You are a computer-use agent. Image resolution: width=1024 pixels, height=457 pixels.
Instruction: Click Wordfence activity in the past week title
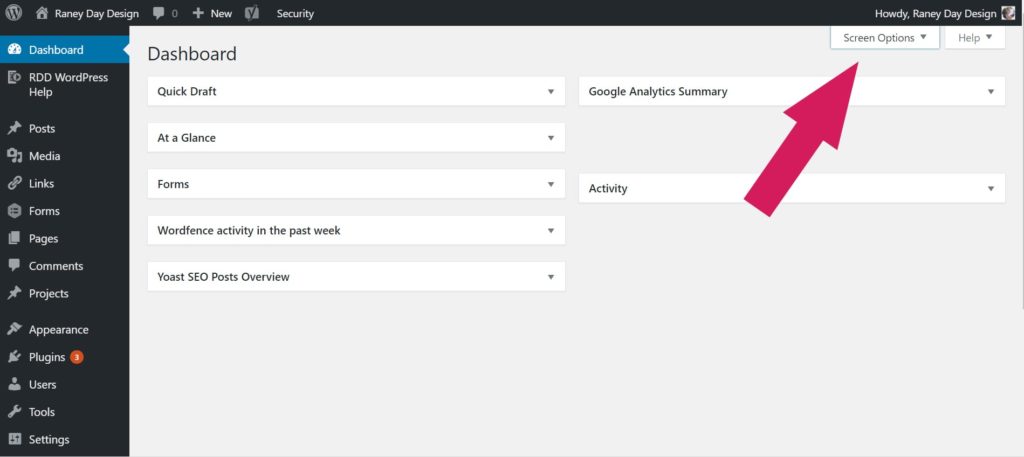(x=249, y=230)
